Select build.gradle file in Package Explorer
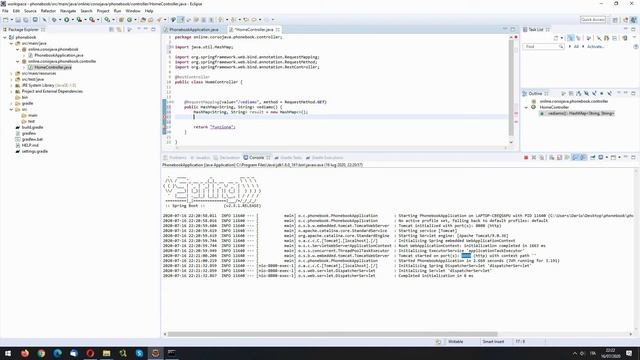640x360 pixels. pyautogui.click(x=32, y=127)
